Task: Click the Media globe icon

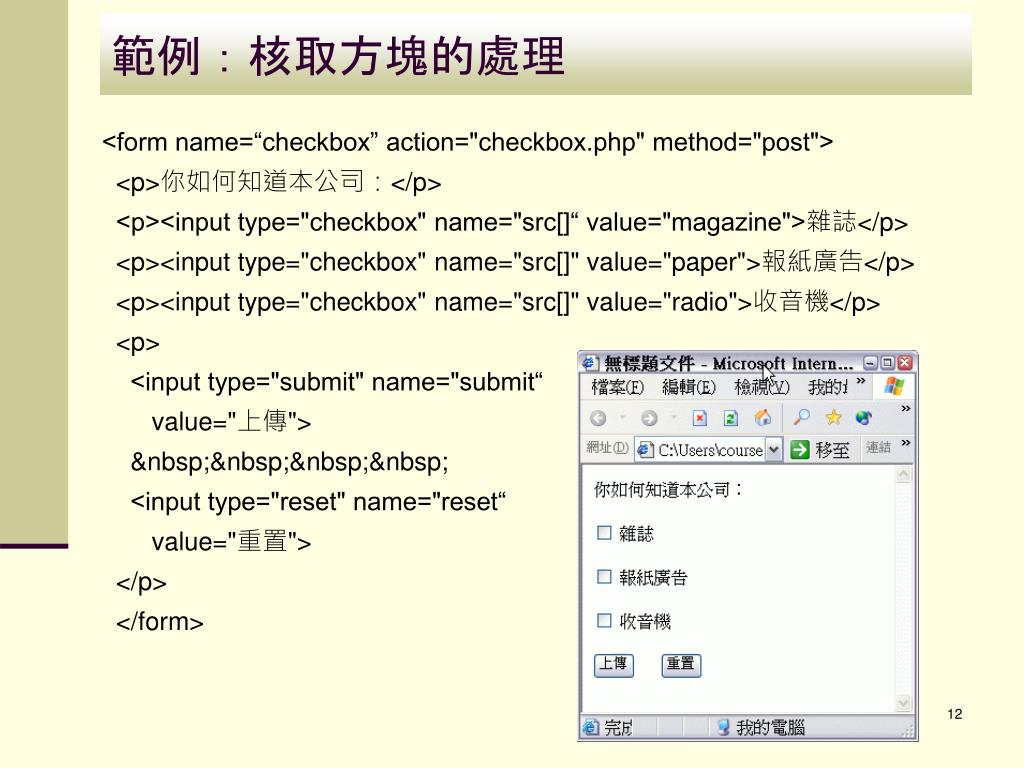Action: pyautogui.click(x=863, y=417)
